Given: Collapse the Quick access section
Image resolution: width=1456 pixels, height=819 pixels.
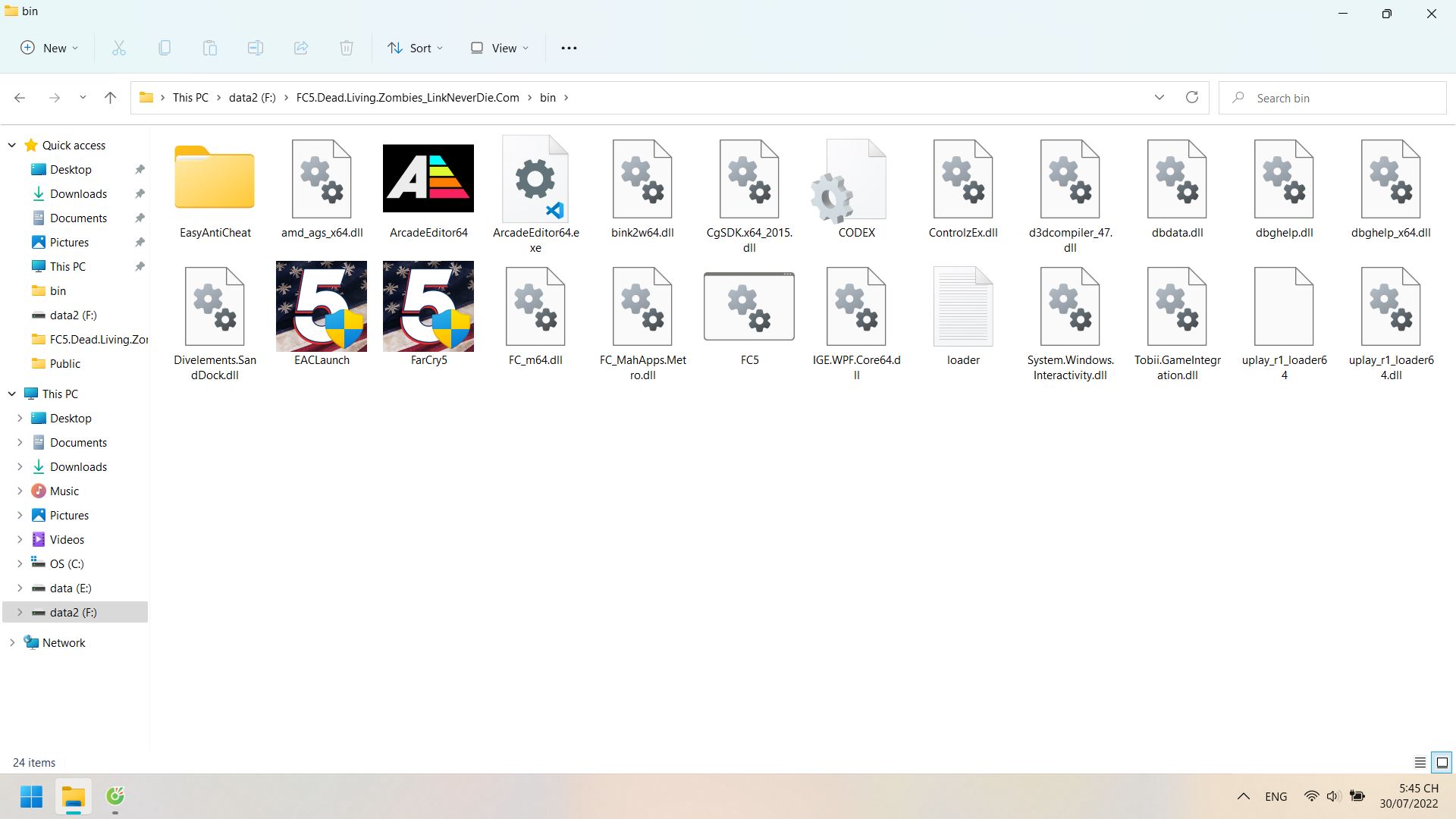Looking at the screenshot, I should [12, 145].
